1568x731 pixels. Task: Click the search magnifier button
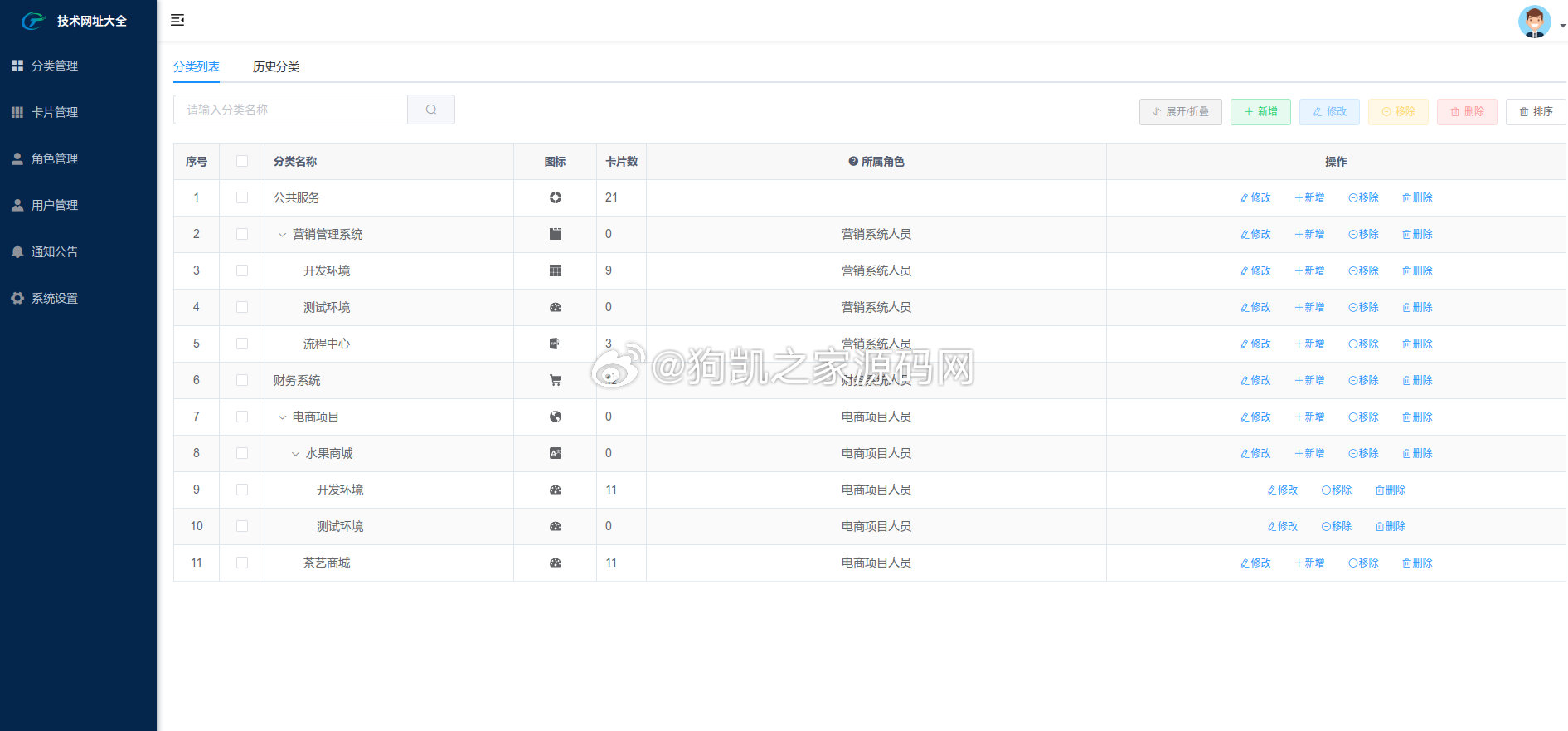pyautogui.click(x=431, y=110)
